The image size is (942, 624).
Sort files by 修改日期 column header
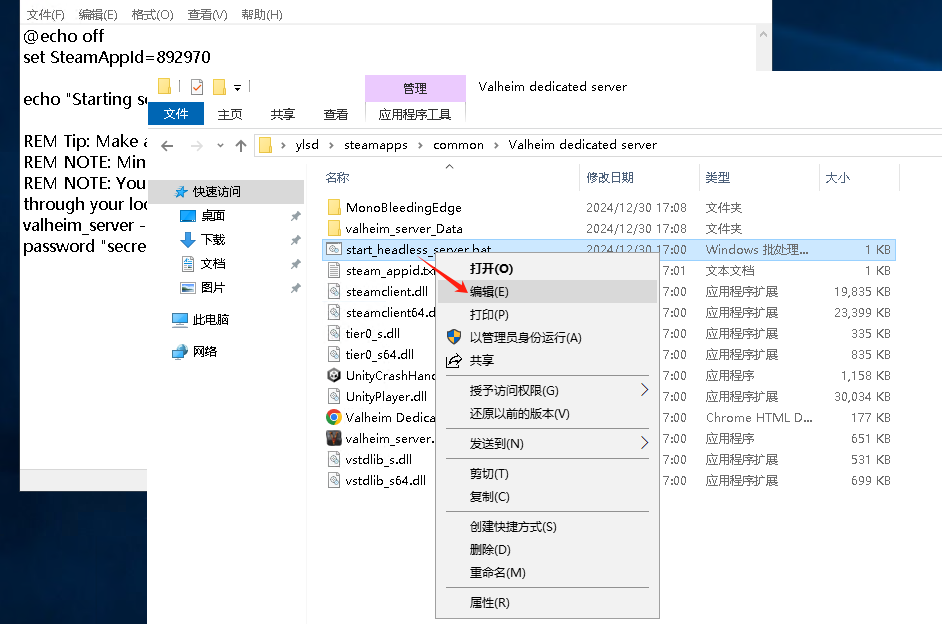[x=640, y=177]
